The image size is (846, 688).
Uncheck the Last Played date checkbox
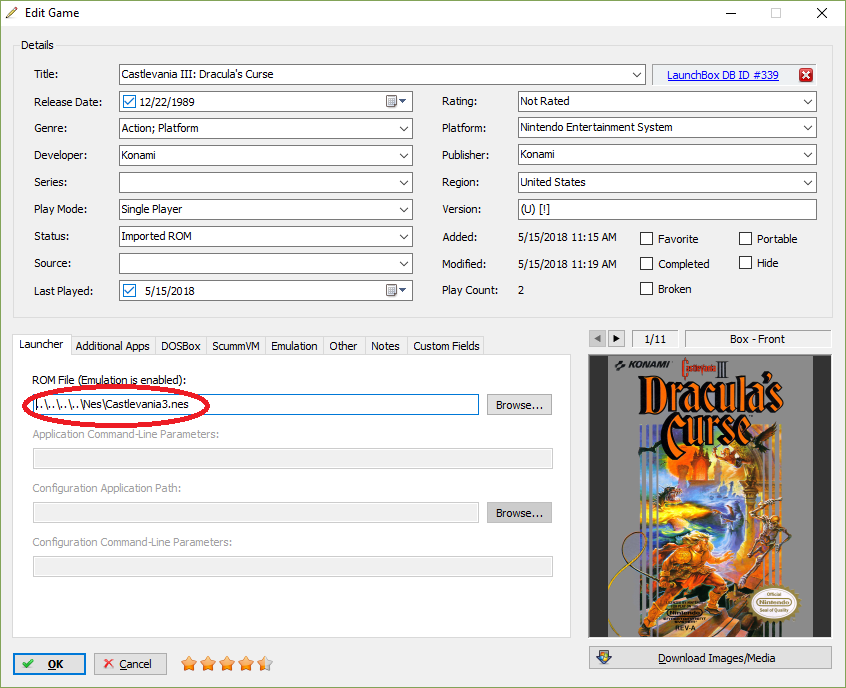(129, 290)
